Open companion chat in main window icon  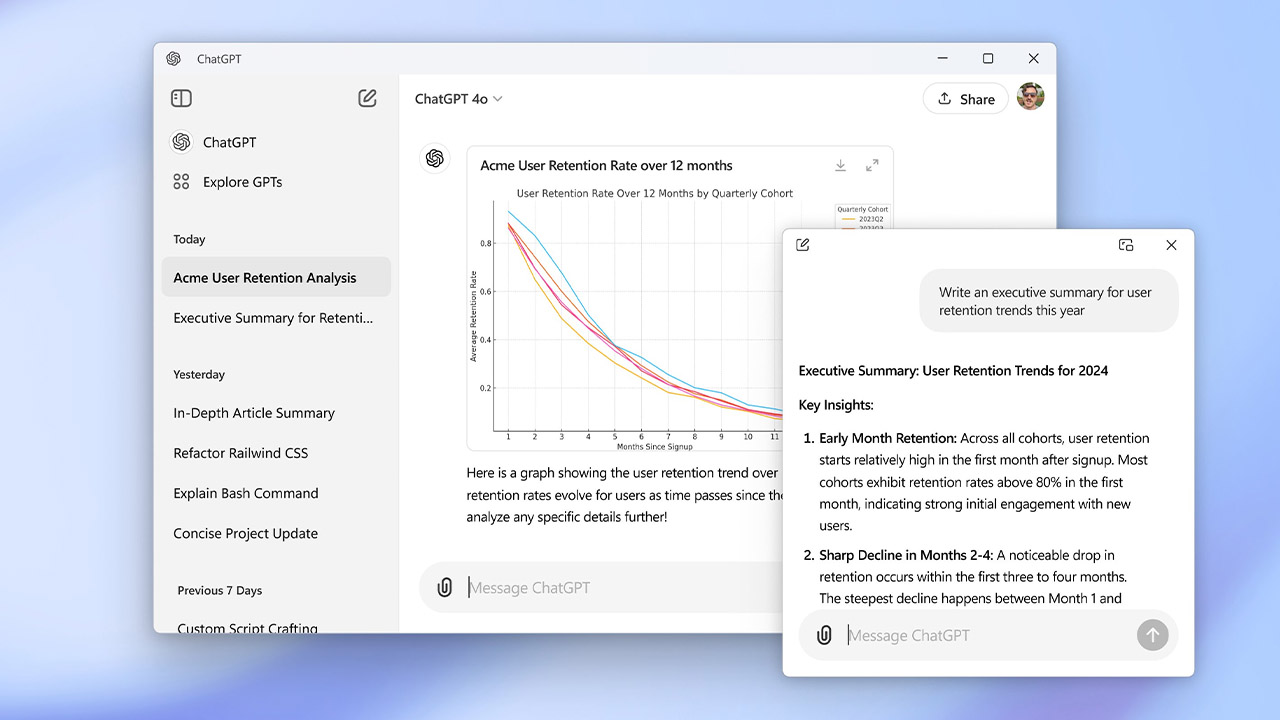click(1126, 245)
